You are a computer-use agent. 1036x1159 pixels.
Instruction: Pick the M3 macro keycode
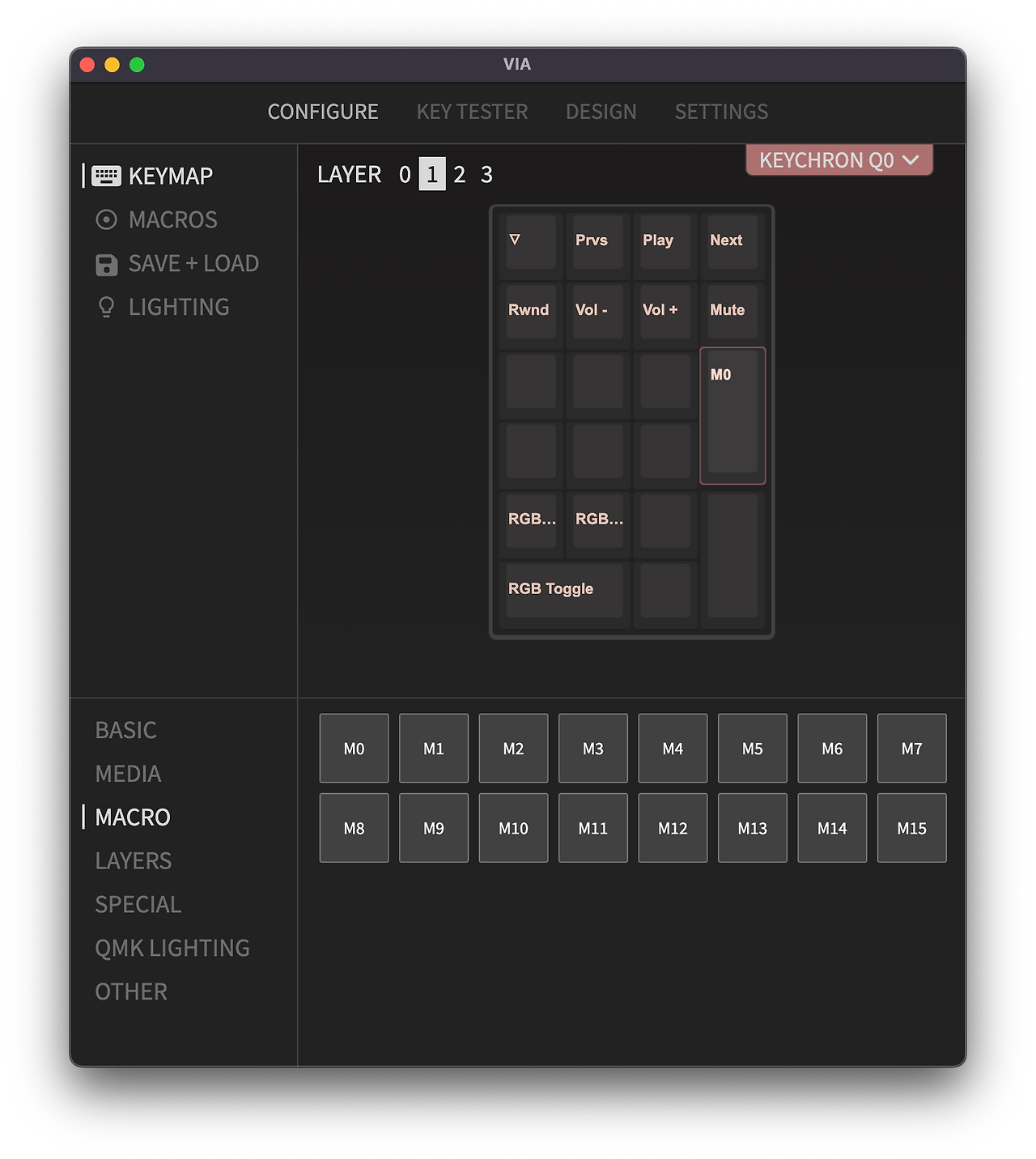(592, 749)
